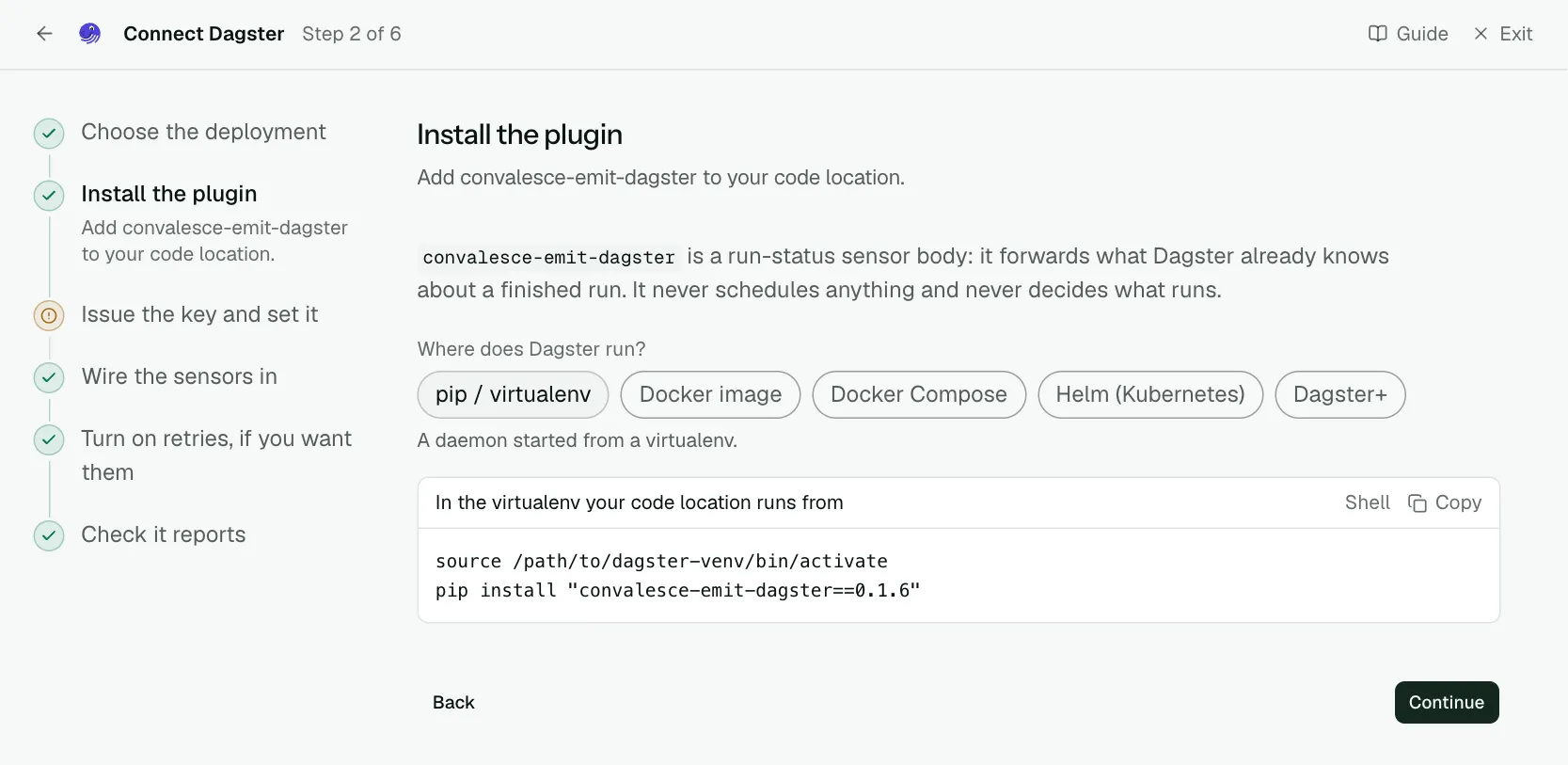Screen dimensions: 1568x765
Task: Select the Dagster+ option
Action: pos(1340,394)
